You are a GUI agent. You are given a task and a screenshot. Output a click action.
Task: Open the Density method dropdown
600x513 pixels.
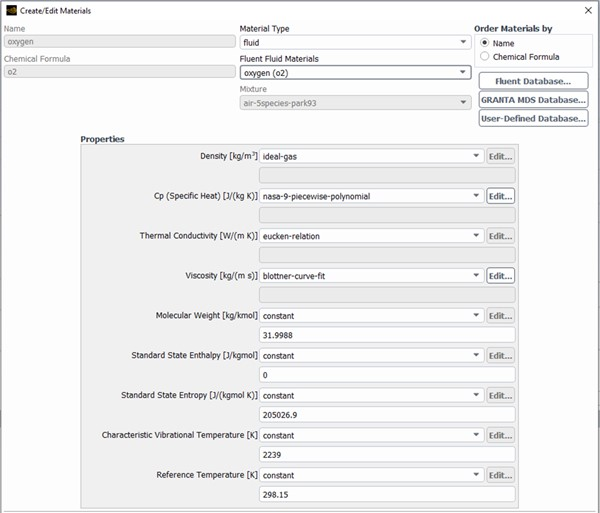point(371,157)
